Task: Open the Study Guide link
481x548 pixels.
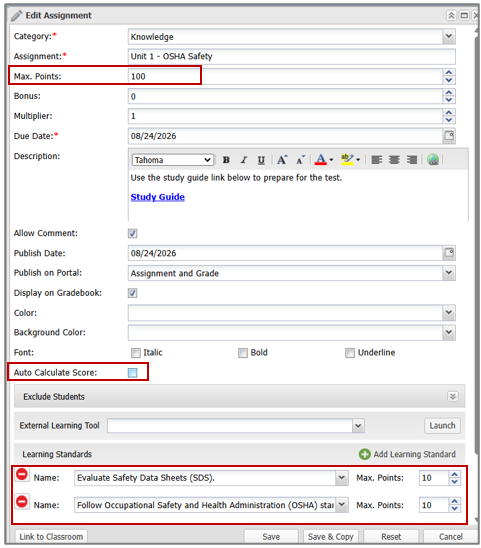Action: click(x=158, y=197)
